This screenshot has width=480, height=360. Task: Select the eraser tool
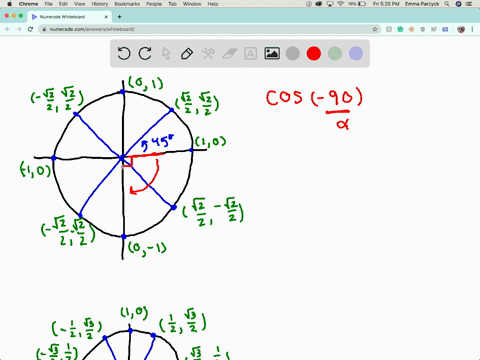(x=229, y=53)
